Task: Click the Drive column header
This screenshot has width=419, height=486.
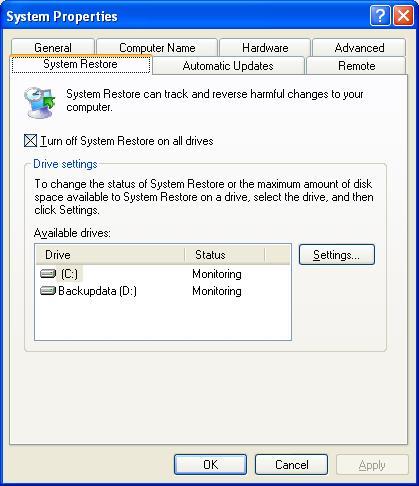Action: (110, 255)
